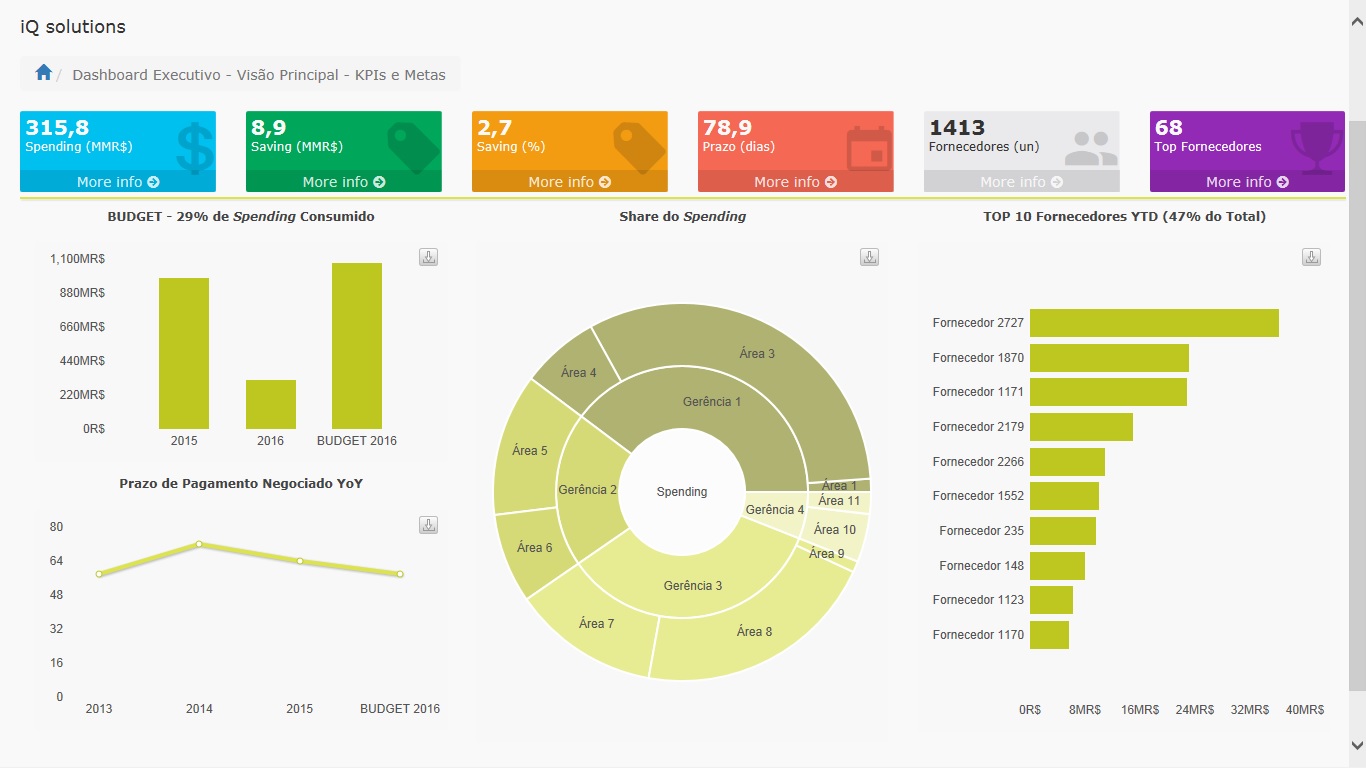Click the dollar sign icon on Spending card

tap(194, 147)
